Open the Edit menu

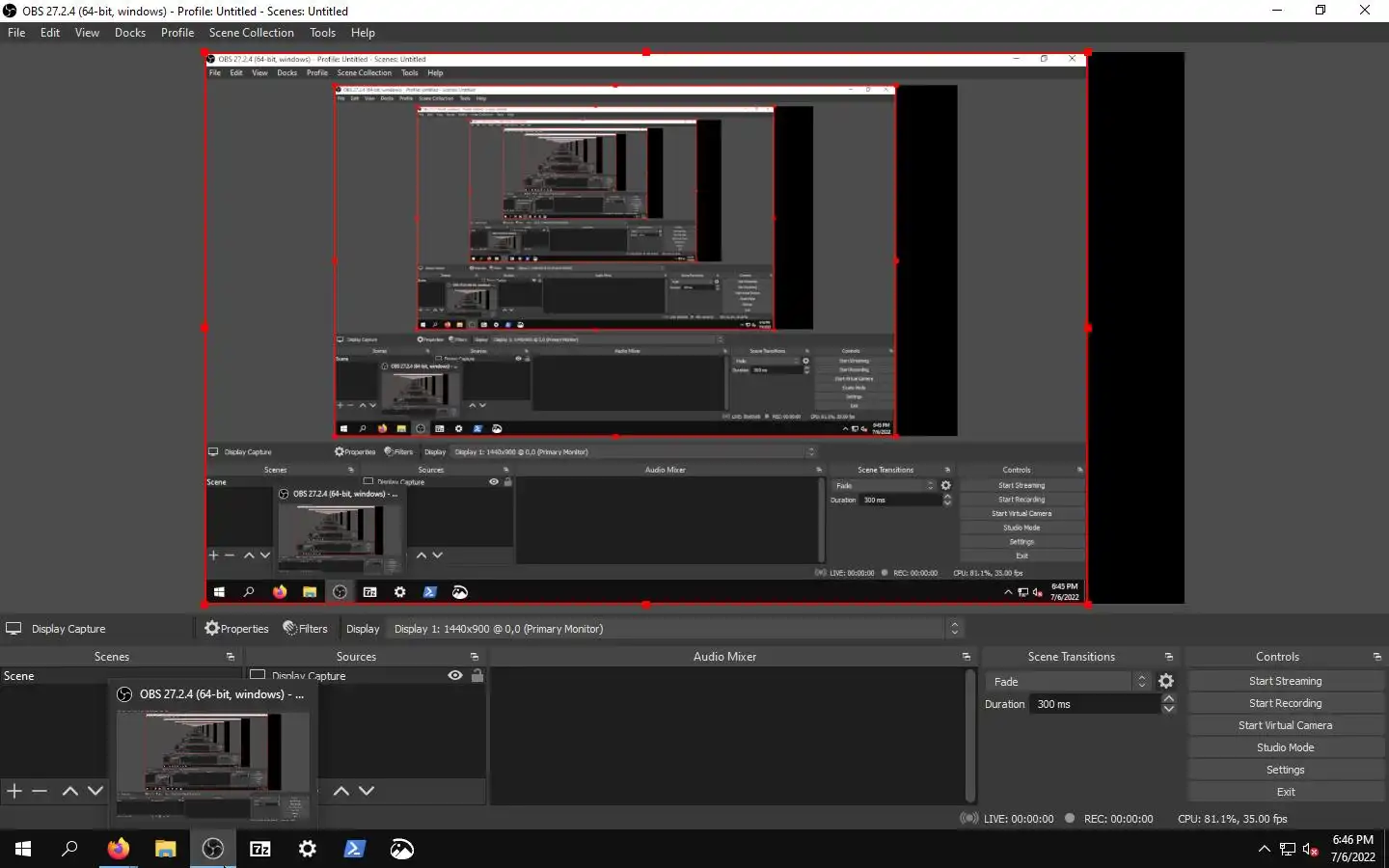[x=50, y=33]
